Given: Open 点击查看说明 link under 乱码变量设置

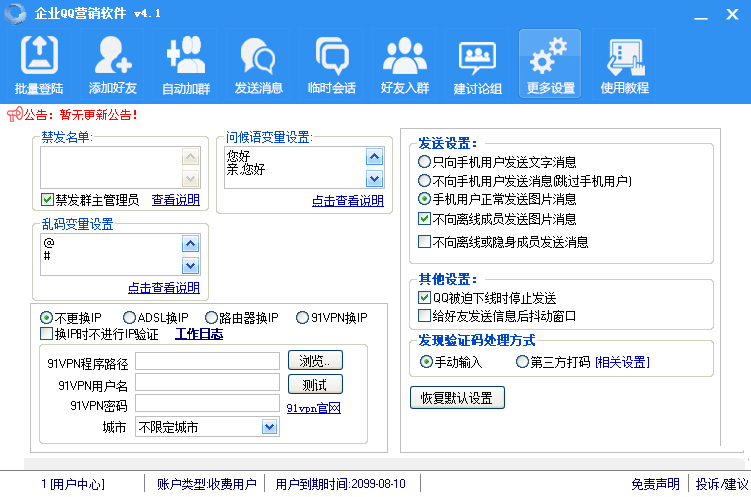Looking at the screenshot, I should click(x=164, y=288).
